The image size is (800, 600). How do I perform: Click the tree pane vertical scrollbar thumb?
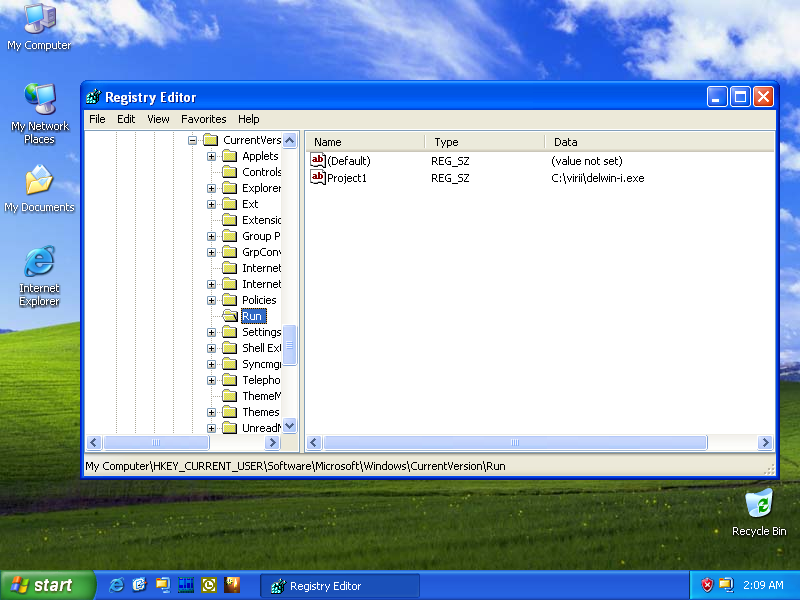click(290, 345)
